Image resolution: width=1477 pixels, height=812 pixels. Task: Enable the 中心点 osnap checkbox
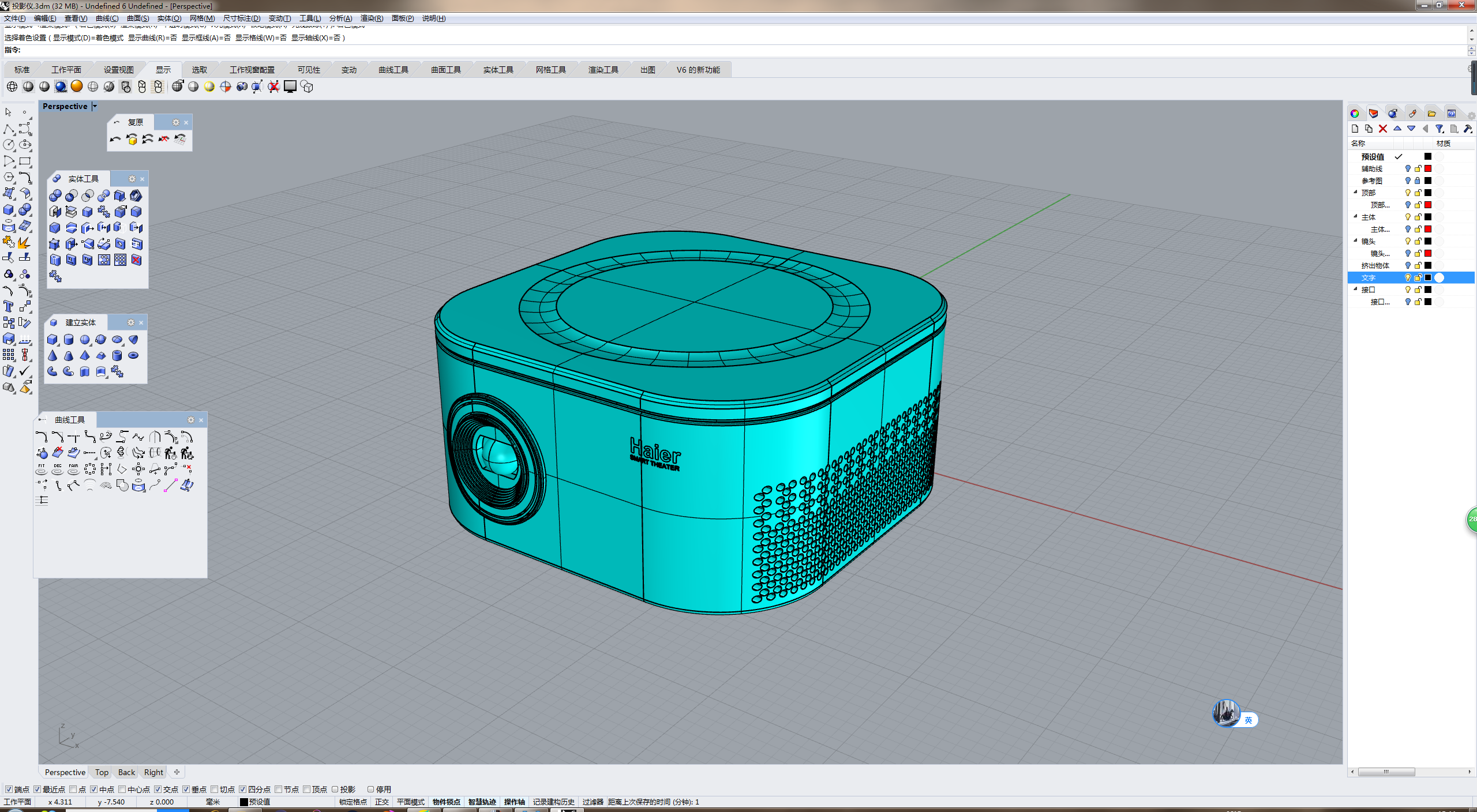pyautogui.click(x=122, y=789)
